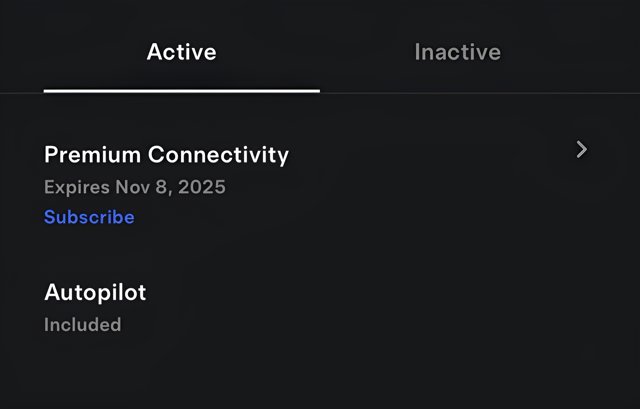The image size is (640, 409).
Task: Open Premium Connectivity details via chevron arrow
Action: pyautogui.click(x=582, y=150)
